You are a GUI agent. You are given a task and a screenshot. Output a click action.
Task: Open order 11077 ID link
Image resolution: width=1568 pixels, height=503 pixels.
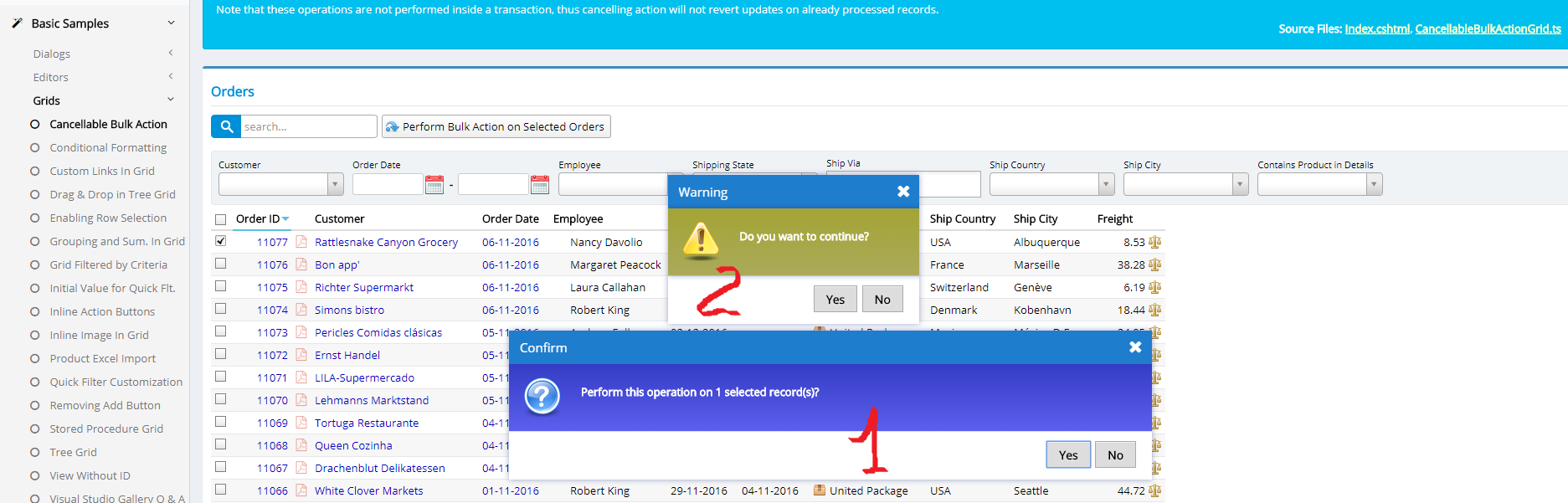click(272, 242)
